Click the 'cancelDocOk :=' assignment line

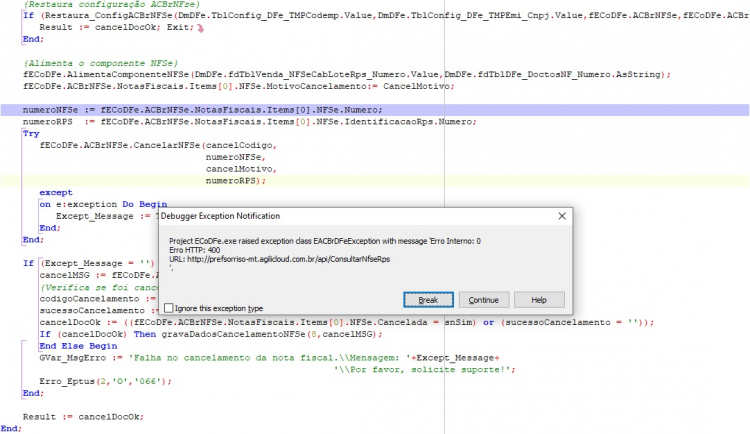coord(346,323)
